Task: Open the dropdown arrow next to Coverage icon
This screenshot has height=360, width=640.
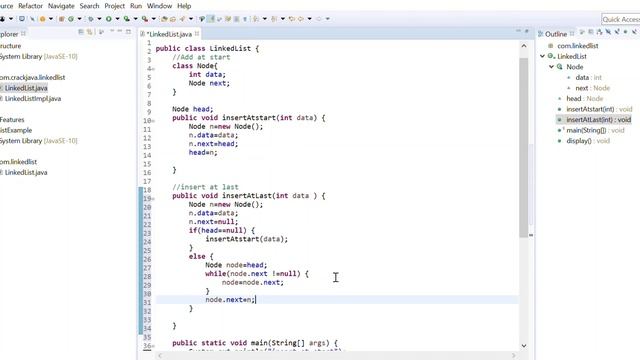Action: (136, 19)
